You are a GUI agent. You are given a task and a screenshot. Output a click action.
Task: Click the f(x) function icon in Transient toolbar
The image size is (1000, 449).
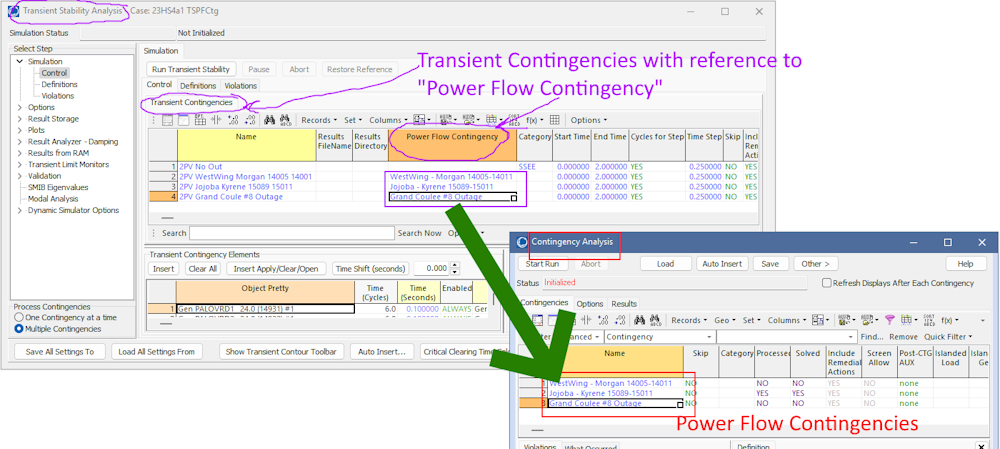click(x=533, y=120)
